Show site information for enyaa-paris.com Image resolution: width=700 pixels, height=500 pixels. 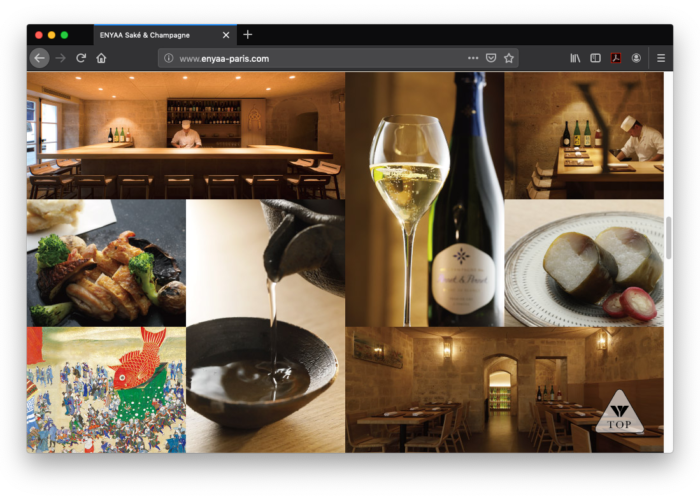click(168, 58)
